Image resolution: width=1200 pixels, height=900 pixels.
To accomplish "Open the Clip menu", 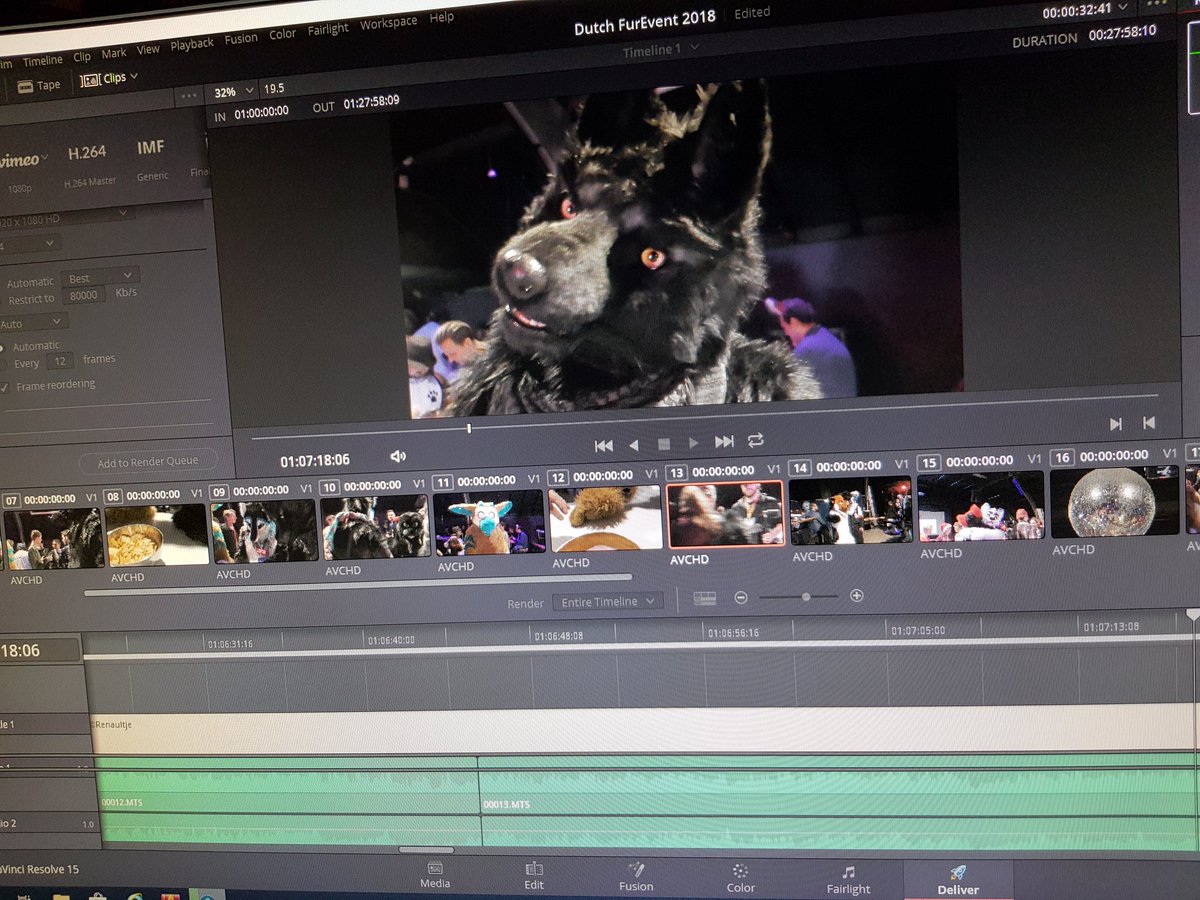I will click(82, 57).
